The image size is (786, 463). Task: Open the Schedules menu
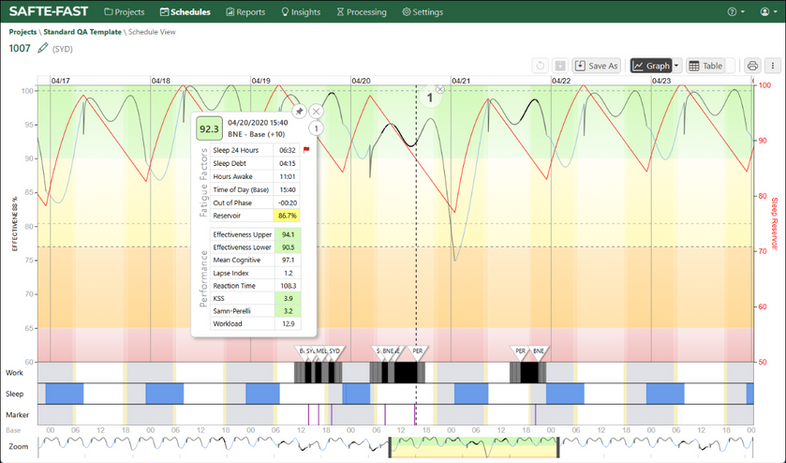[x=185, y=12]
